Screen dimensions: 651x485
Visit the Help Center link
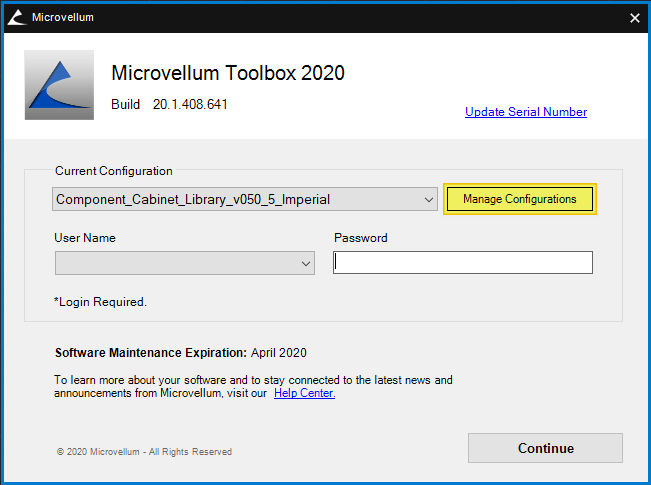point(304,393)
